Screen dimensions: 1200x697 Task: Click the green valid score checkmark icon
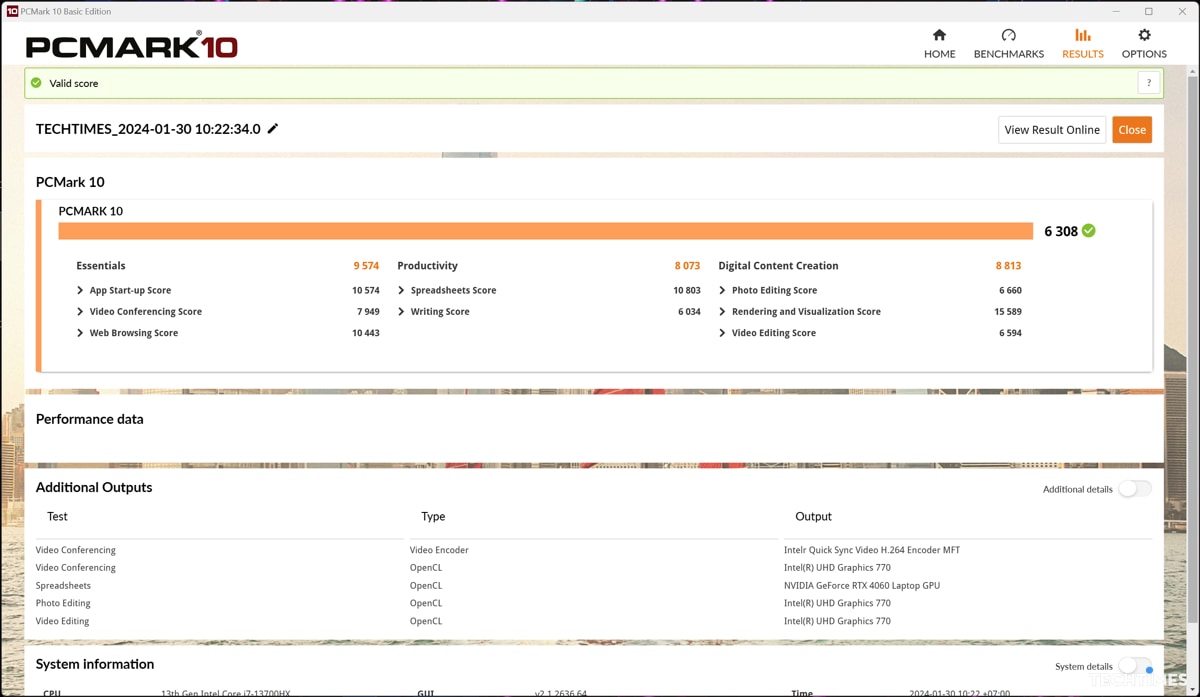pyautogui.click(x=36, y=83)
